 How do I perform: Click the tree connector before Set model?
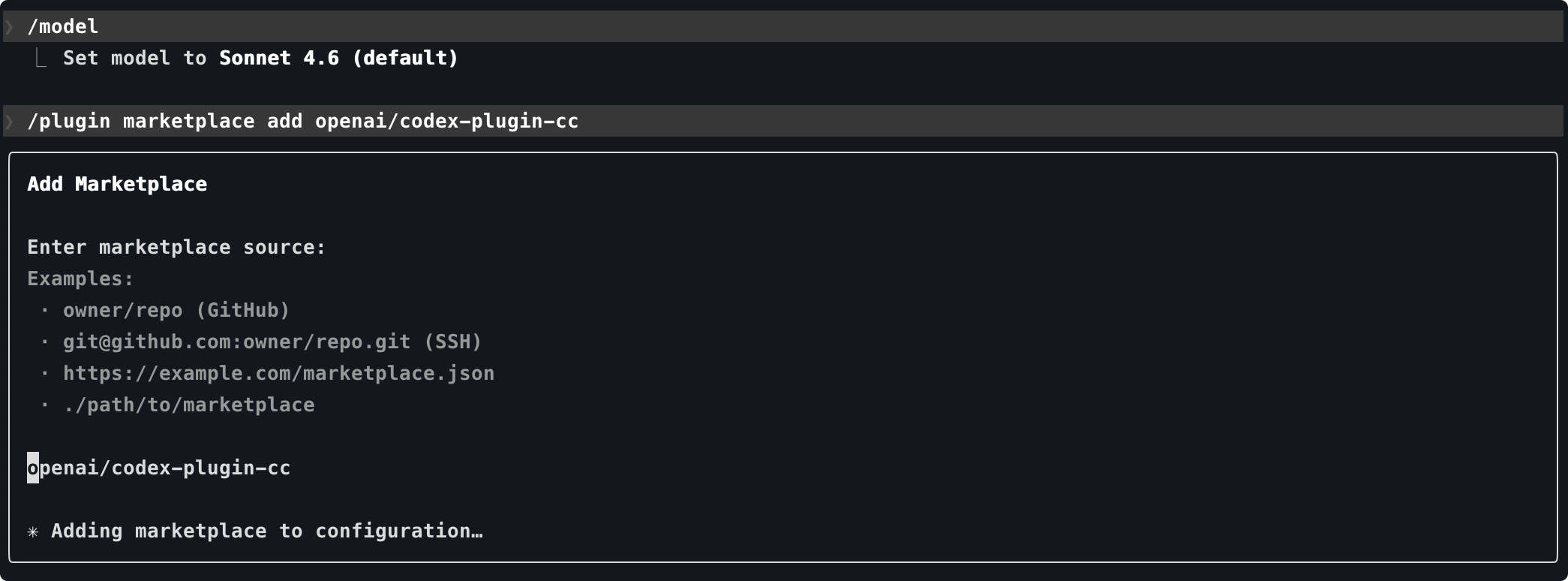[x=41, y=59]
